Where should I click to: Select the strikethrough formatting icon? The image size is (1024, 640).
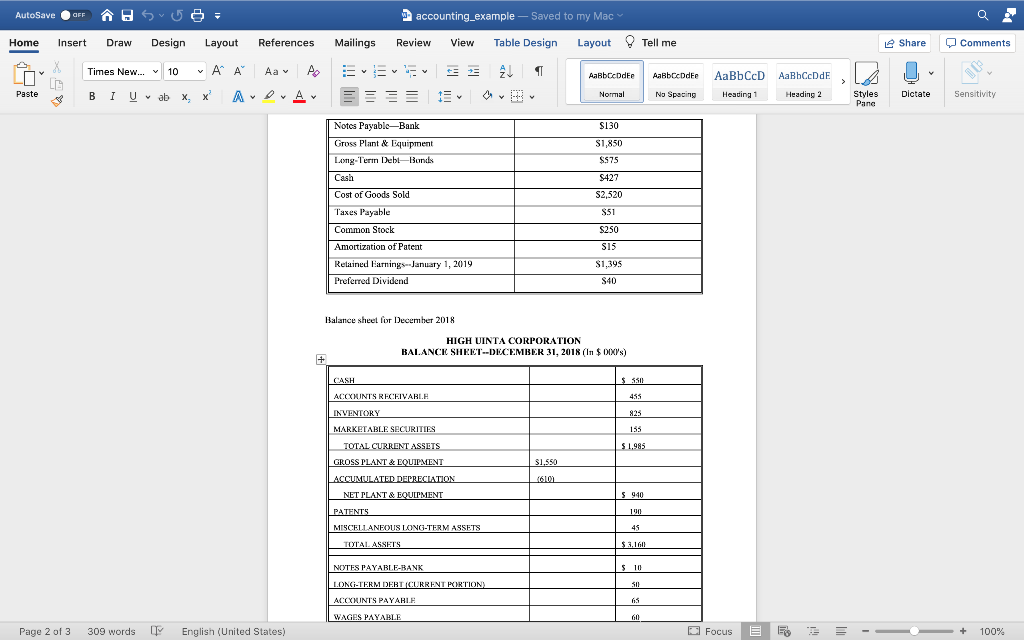[164, 97]
